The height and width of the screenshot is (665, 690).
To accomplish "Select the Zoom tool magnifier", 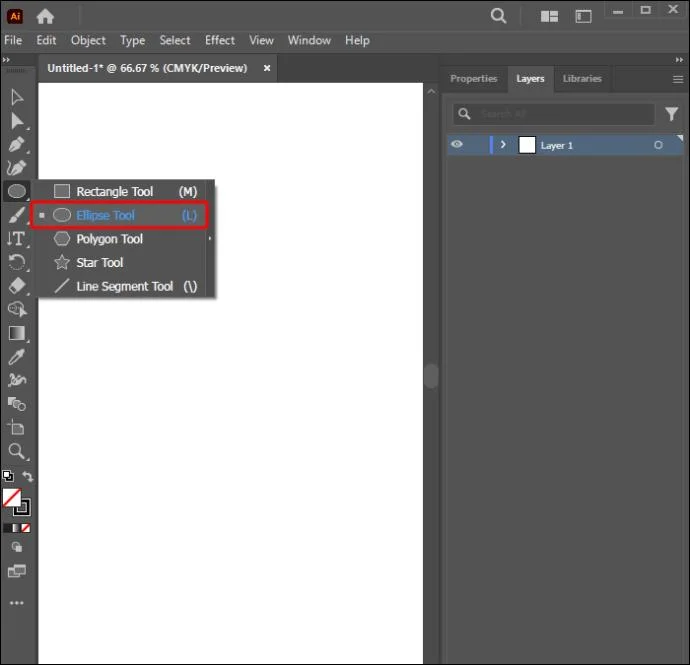I will pos(16,452).
